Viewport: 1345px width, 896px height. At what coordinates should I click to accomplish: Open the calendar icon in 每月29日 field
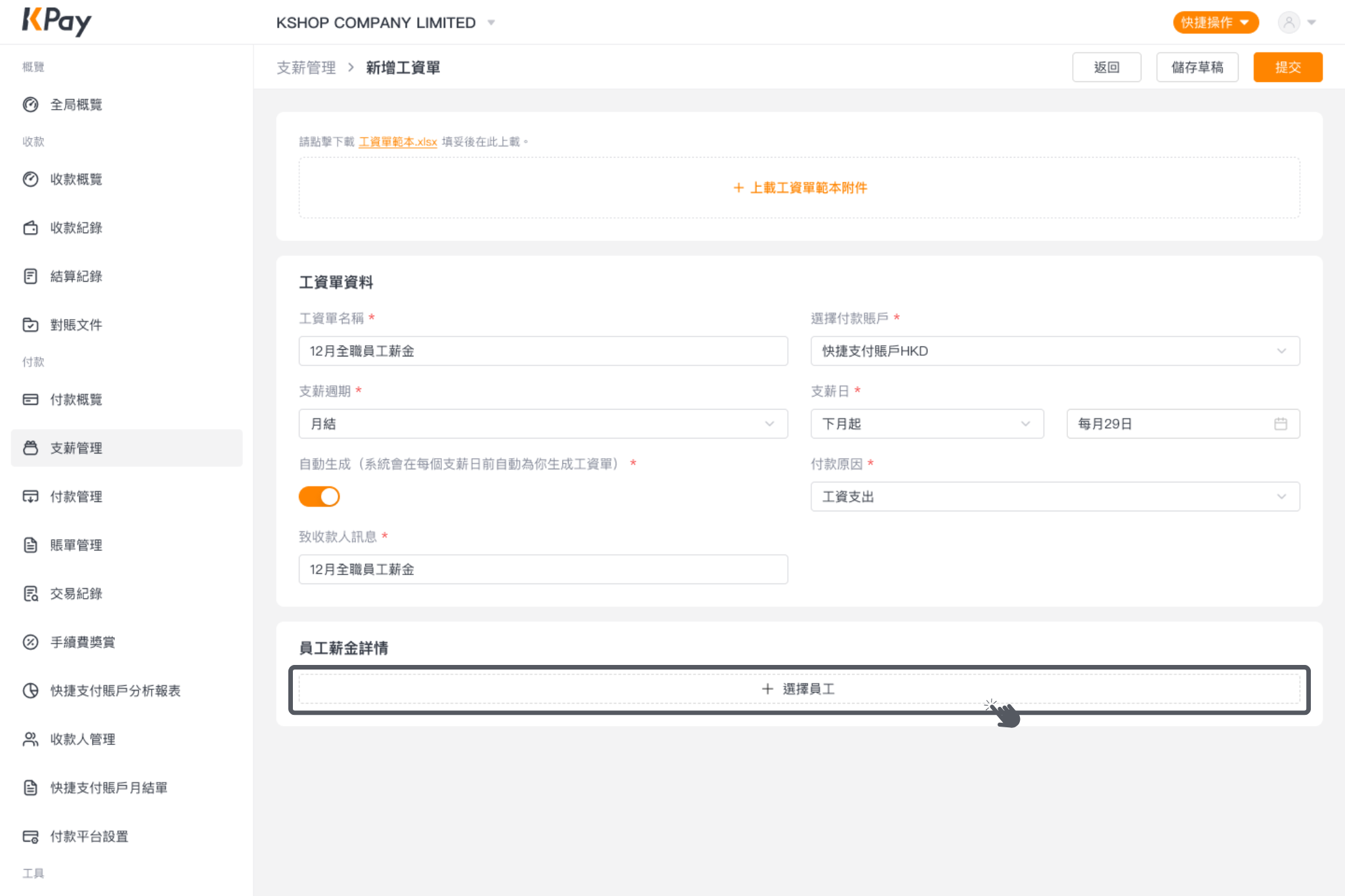[x=1280, y=424]
